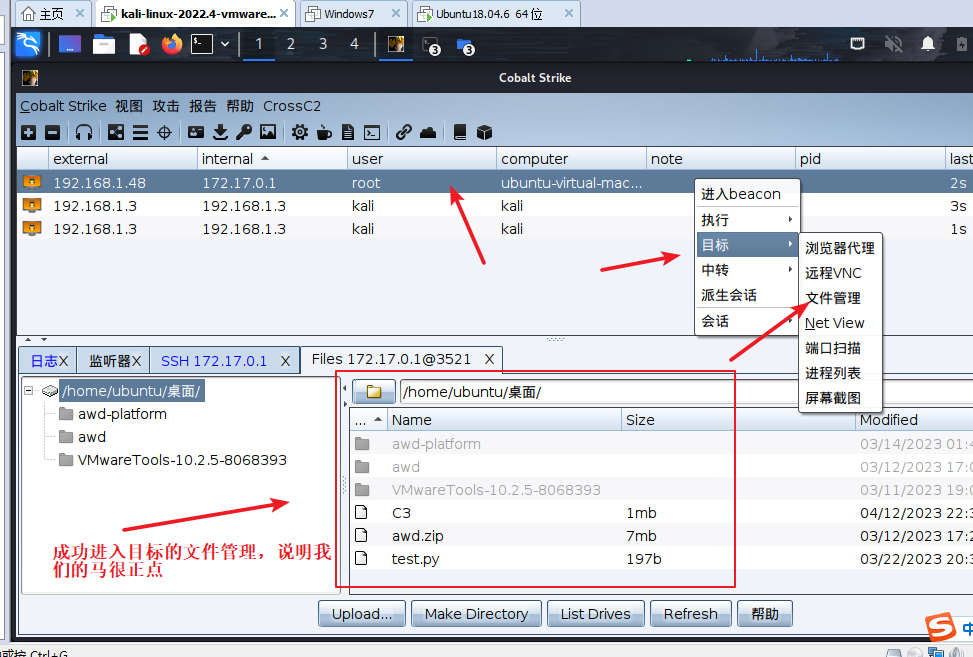View keystrokes via the key icon

click(x=244, y=132)
